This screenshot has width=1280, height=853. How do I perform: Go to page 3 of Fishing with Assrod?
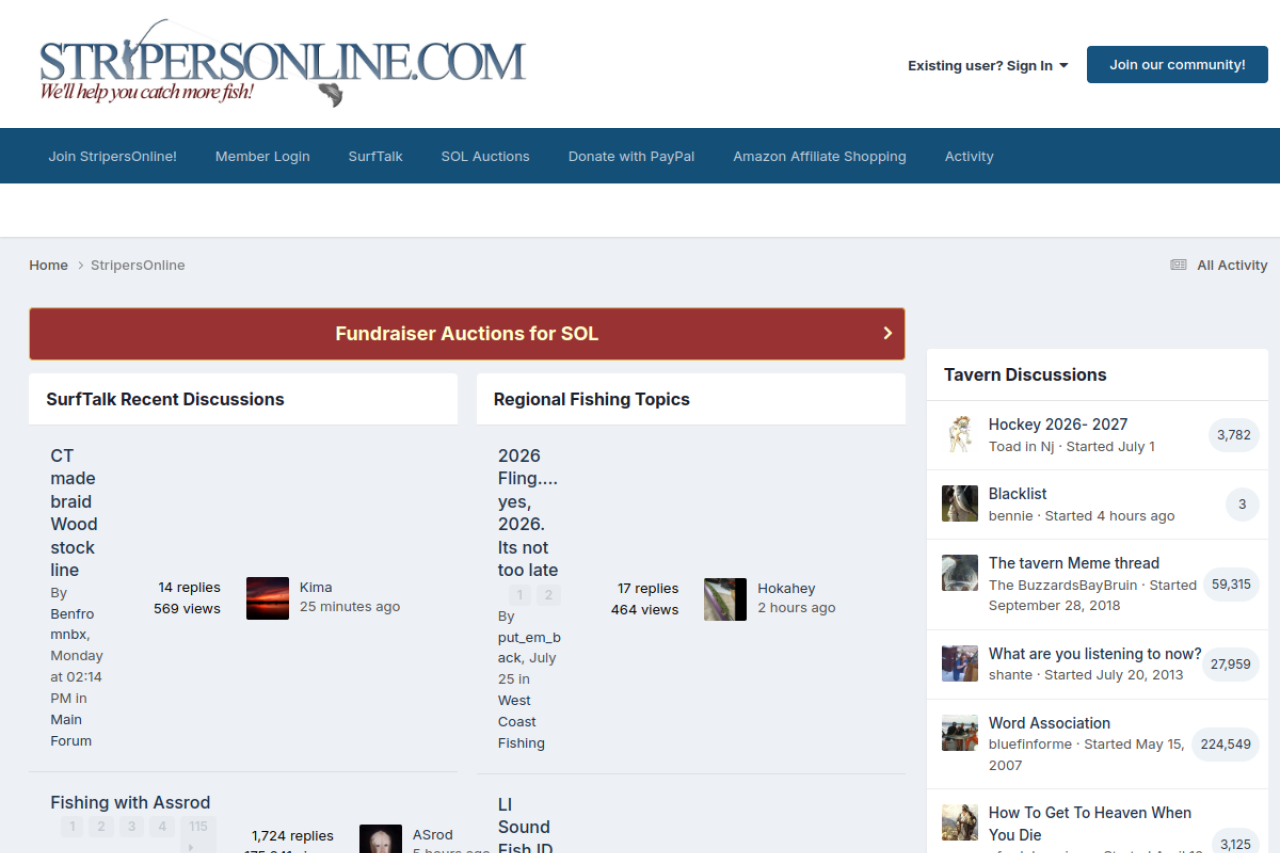132,827
